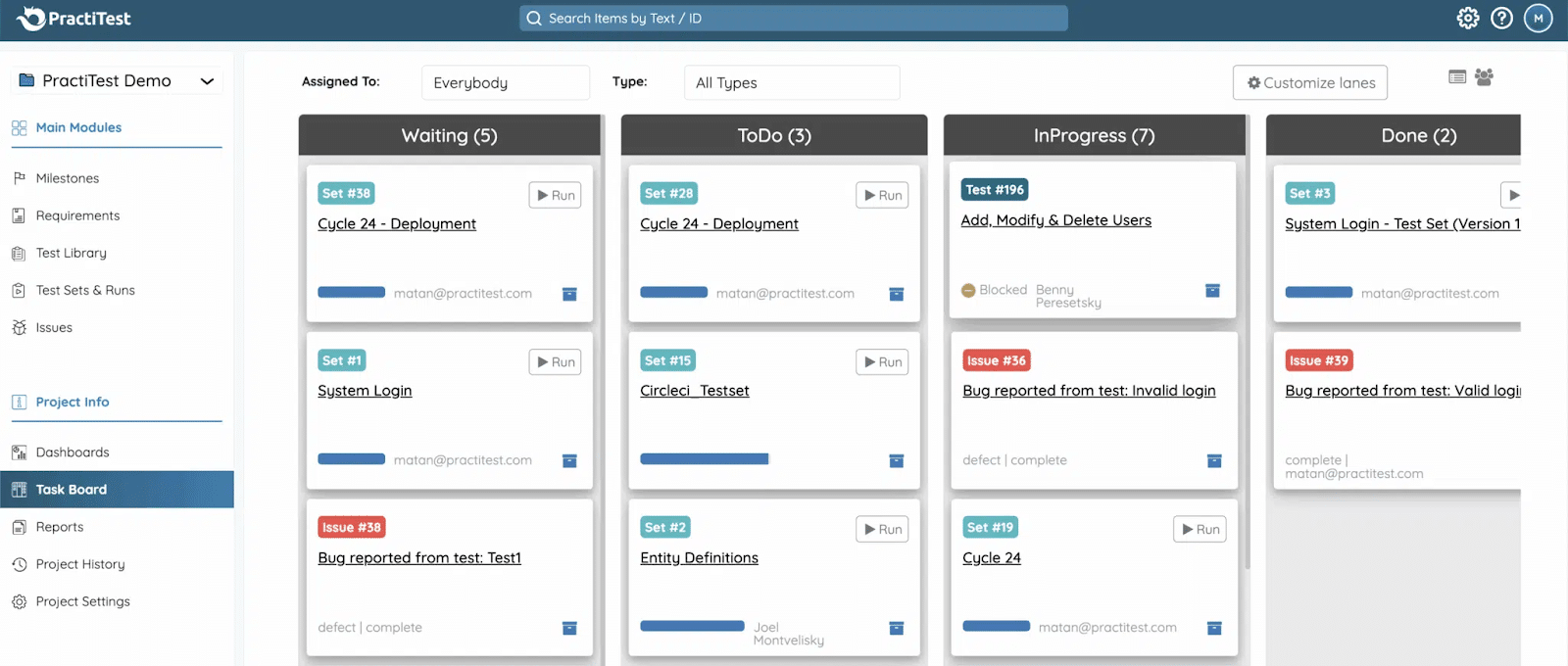The height and width of the screenshot is (666, 1568).
Task: Click the Dashboards icon in sidebar
Action: (x=19, y=452)
